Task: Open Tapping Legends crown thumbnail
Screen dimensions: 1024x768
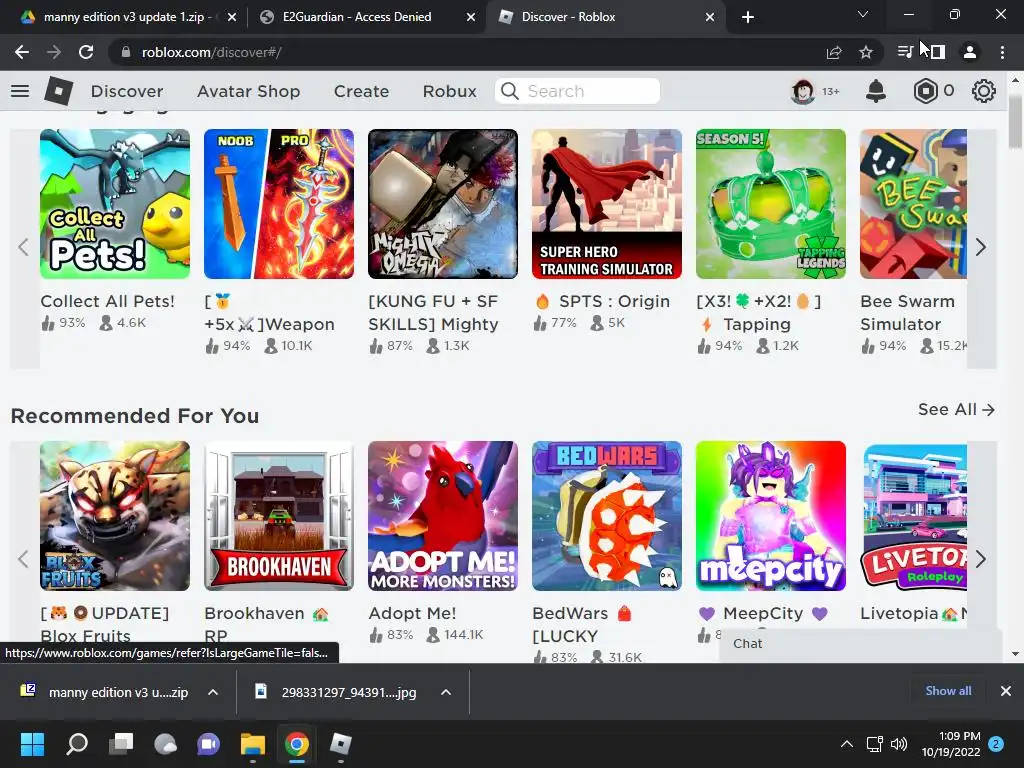Action: (x=771, y=204)
